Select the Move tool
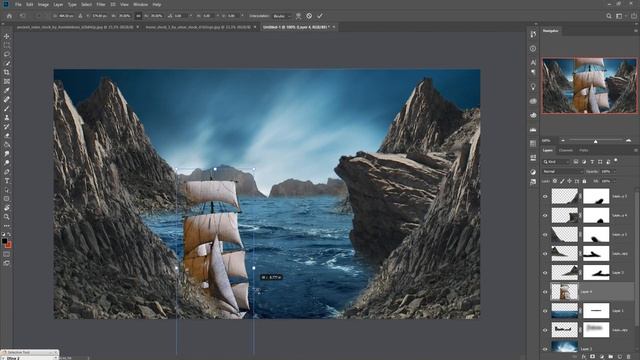Screen dimensions: 640x360 point(7,36)
